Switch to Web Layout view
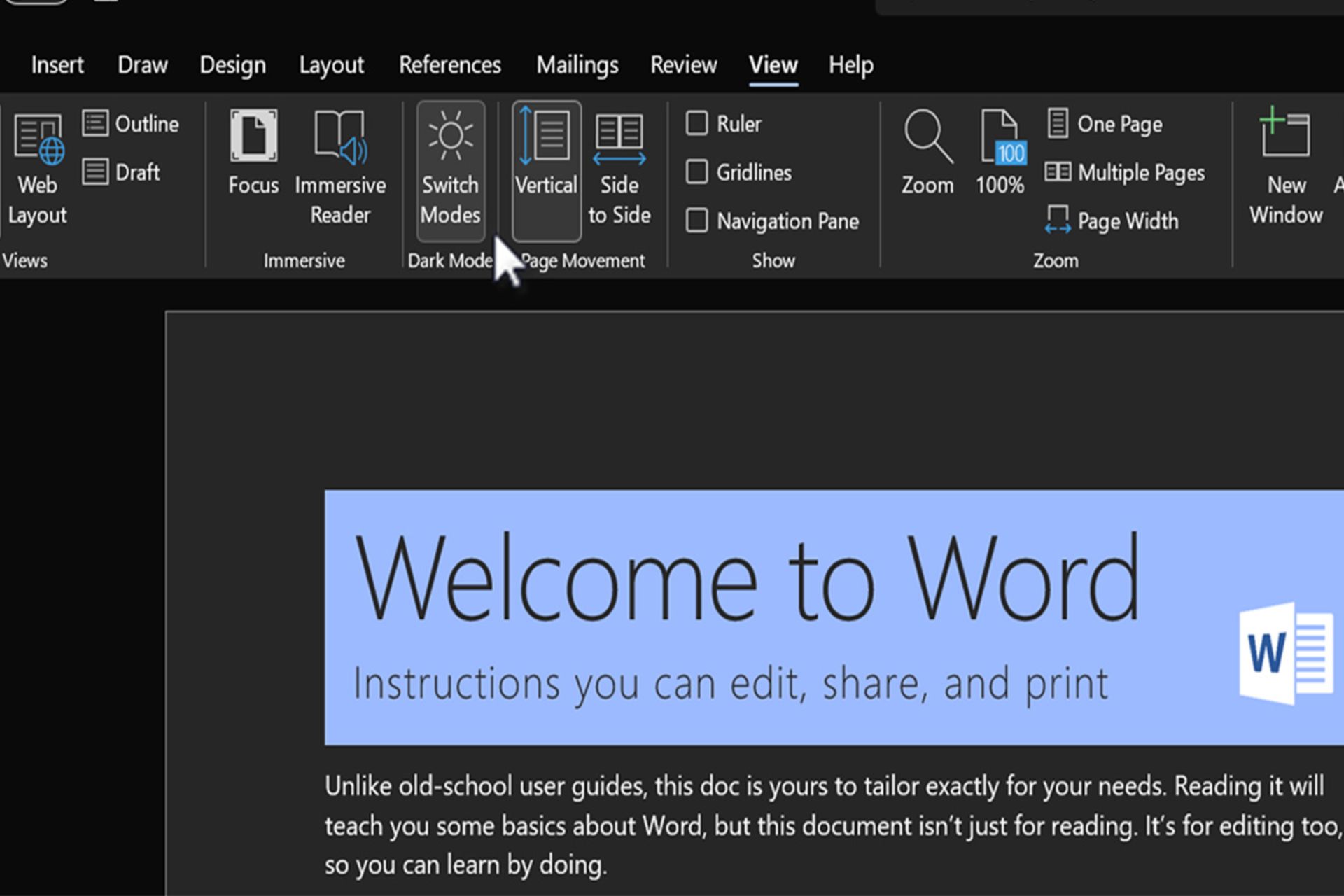Viewport: 1344px width, 896px height. (x=38, y=168)
